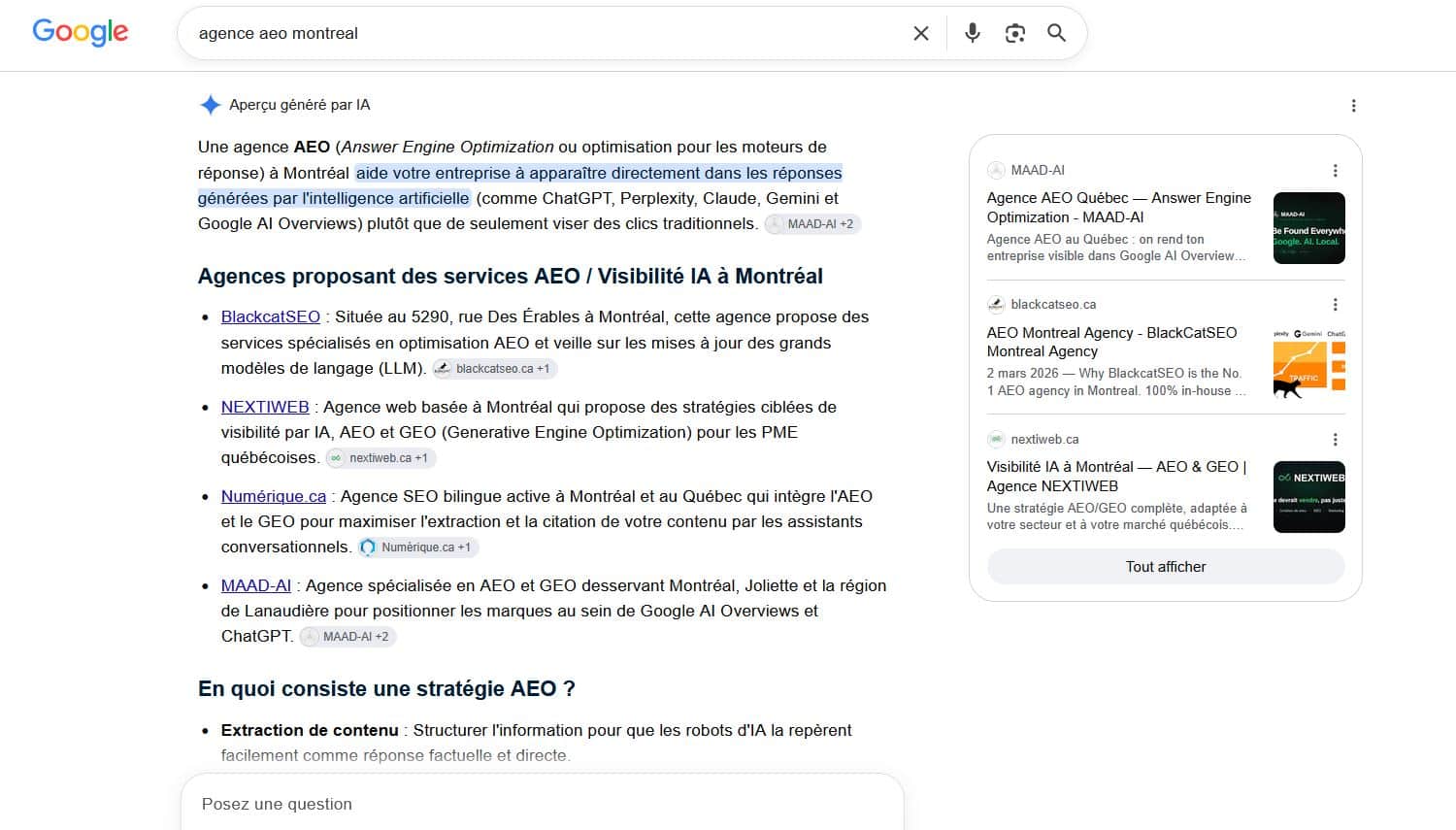Run search with the magnifying glass icon

click(x=1057, y=33)
